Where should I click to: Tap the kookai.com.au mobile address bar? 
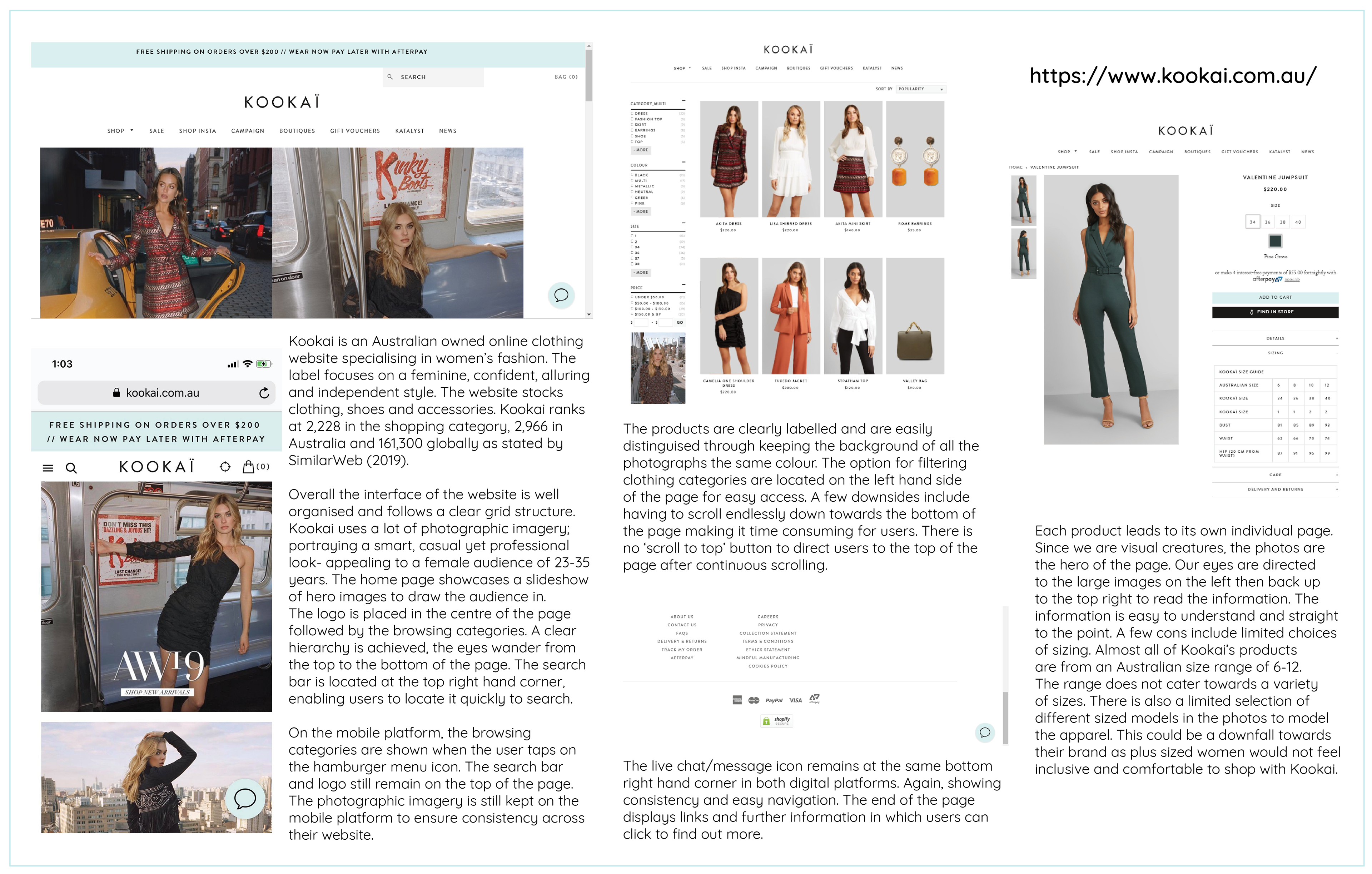[157, 393]
